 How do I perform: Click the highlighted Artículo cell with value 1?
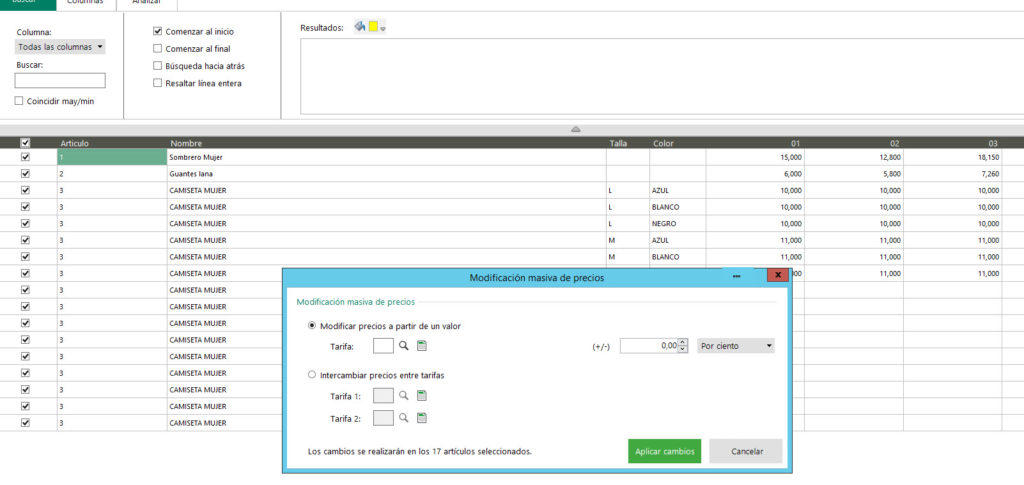(112, 157)
